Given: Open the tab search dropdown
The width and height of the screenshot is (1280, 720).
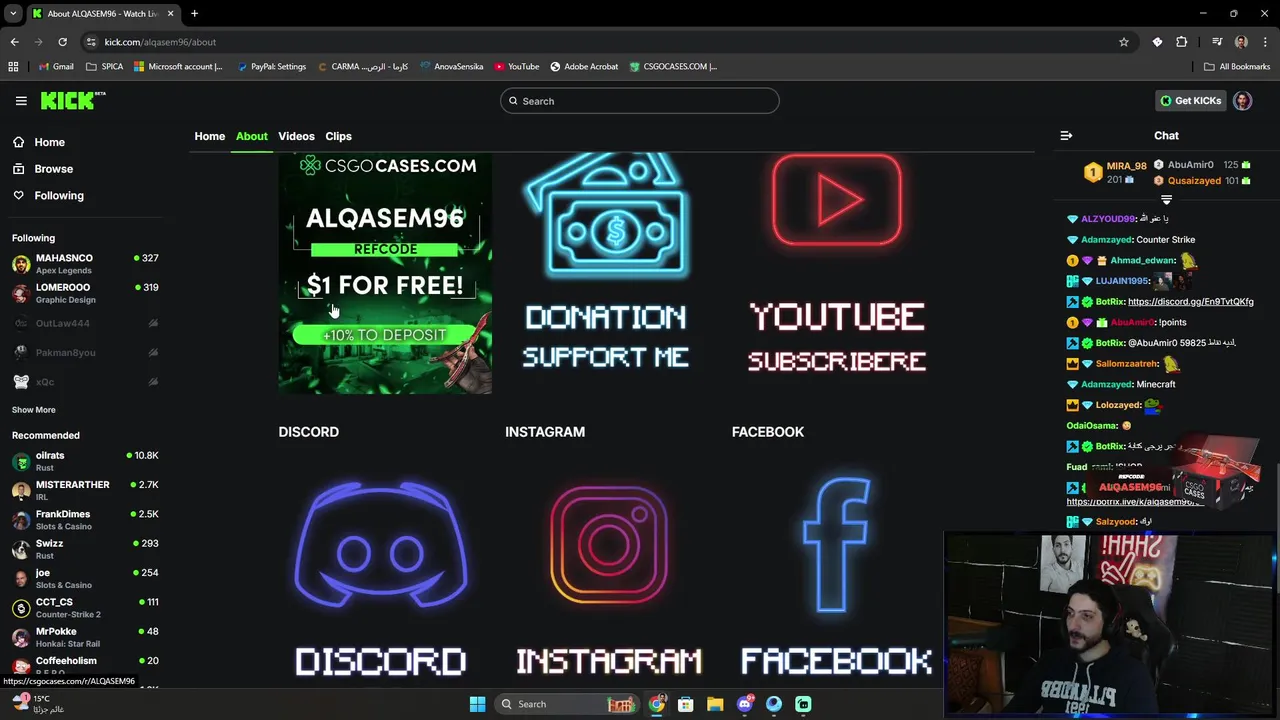Looking at the screenshot, I should (x=13, y=14).
